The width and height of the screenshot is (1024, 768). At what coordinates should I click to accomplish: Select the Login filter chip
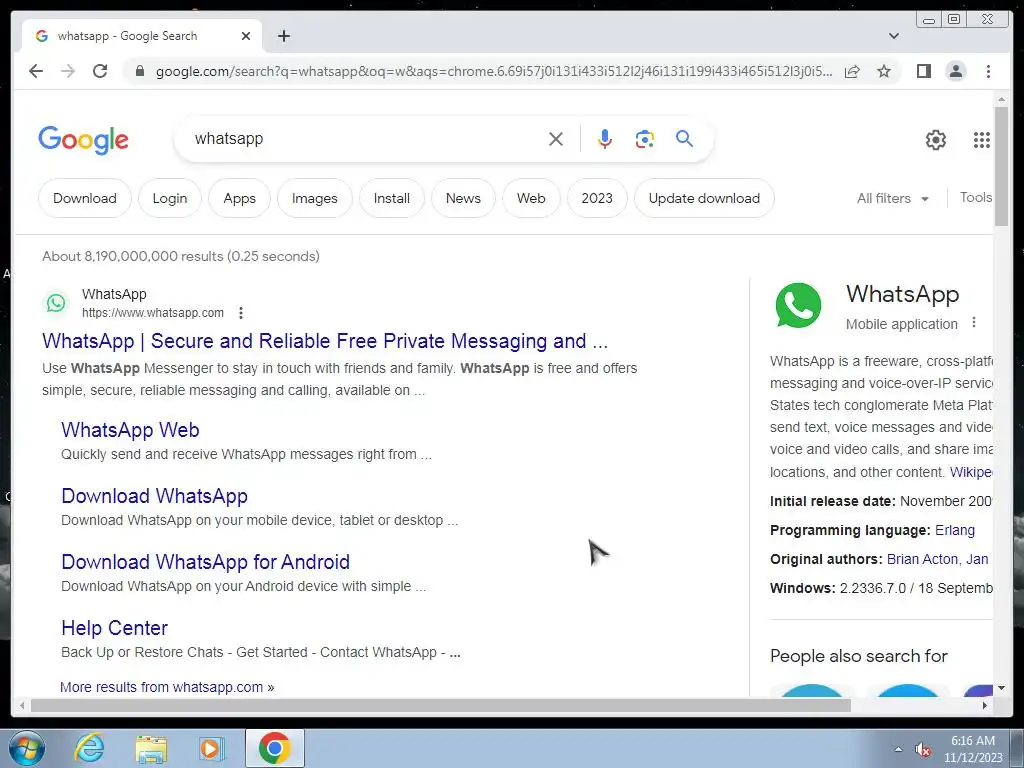tap(170, 198)
